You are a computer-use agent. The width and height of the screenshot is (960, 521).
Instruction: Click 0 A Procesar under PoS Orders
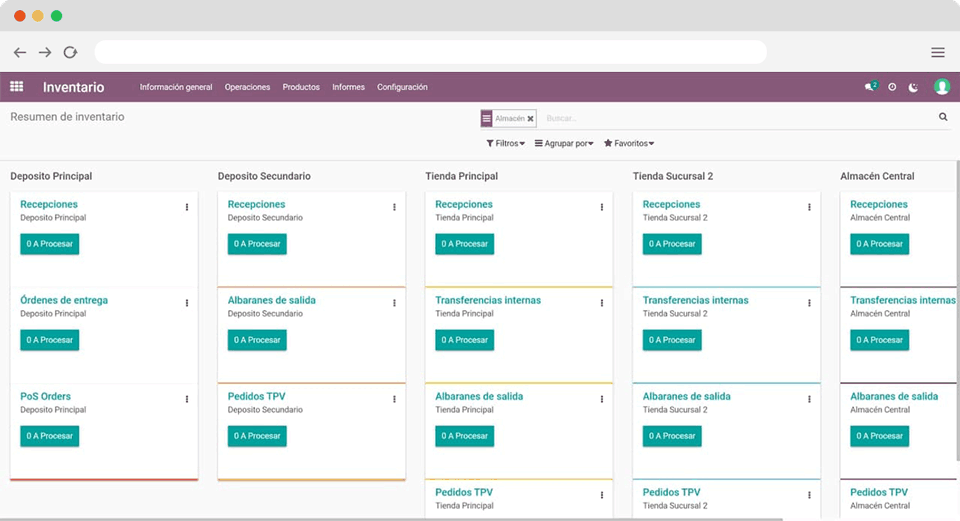[x=50, y=436]
